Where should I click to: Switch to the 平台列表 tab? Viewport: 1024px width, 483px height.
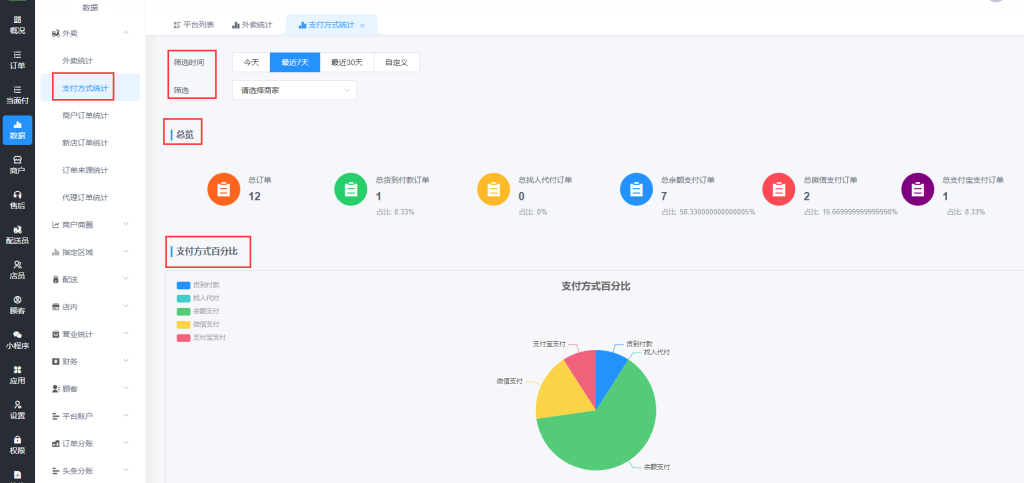coord(193,24)
